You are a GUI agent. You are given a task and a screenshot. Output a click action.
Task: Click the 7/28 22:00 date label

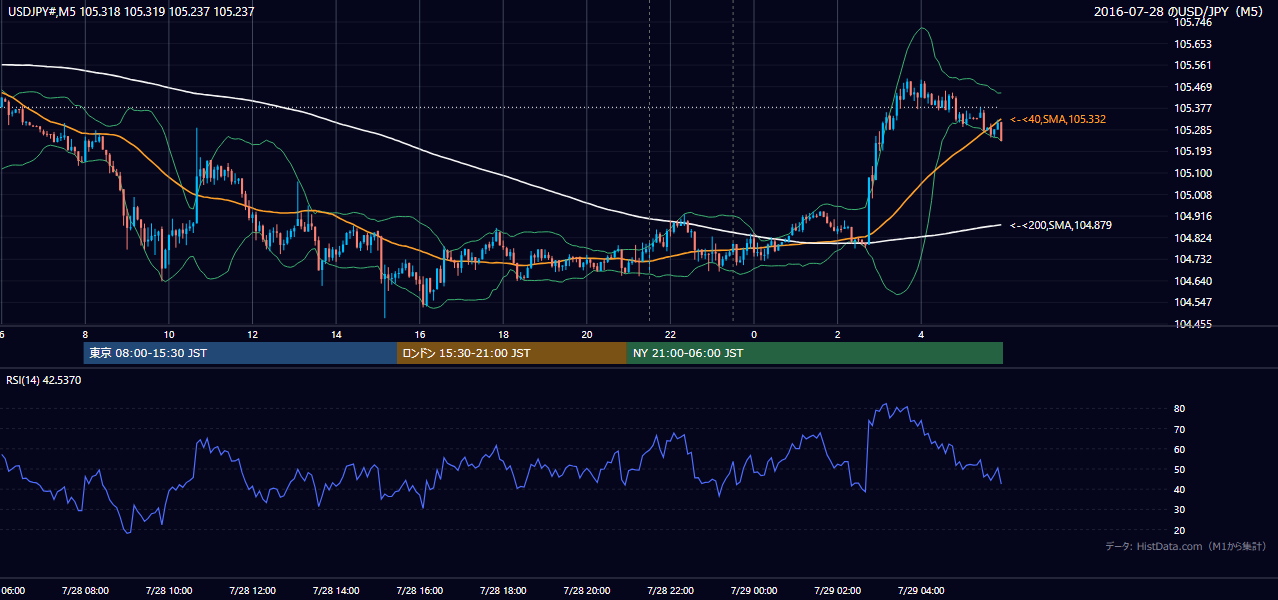(669, 591)
